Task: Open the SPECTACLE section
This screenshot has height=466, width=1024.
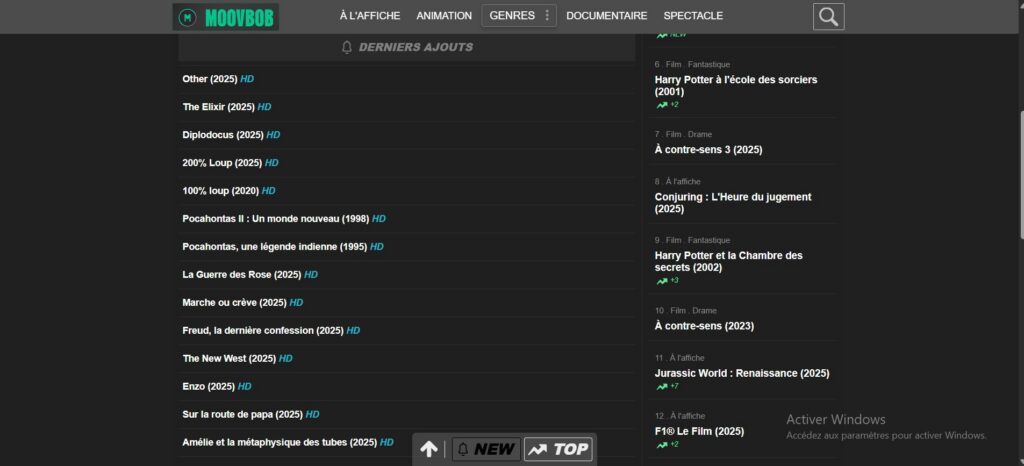Action: (693, 16)
